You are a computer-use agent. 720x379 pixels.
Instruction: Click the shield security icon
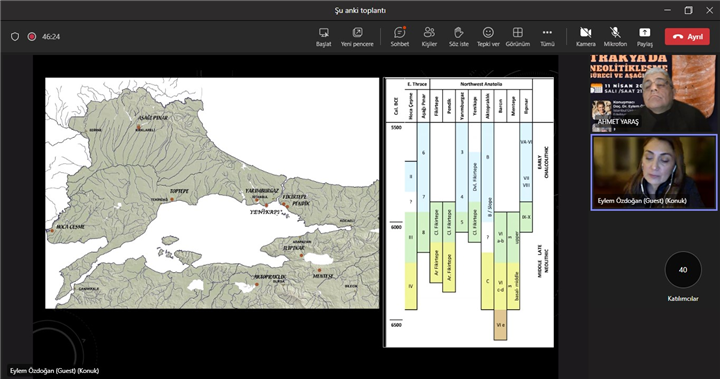(x=15, y=37)
